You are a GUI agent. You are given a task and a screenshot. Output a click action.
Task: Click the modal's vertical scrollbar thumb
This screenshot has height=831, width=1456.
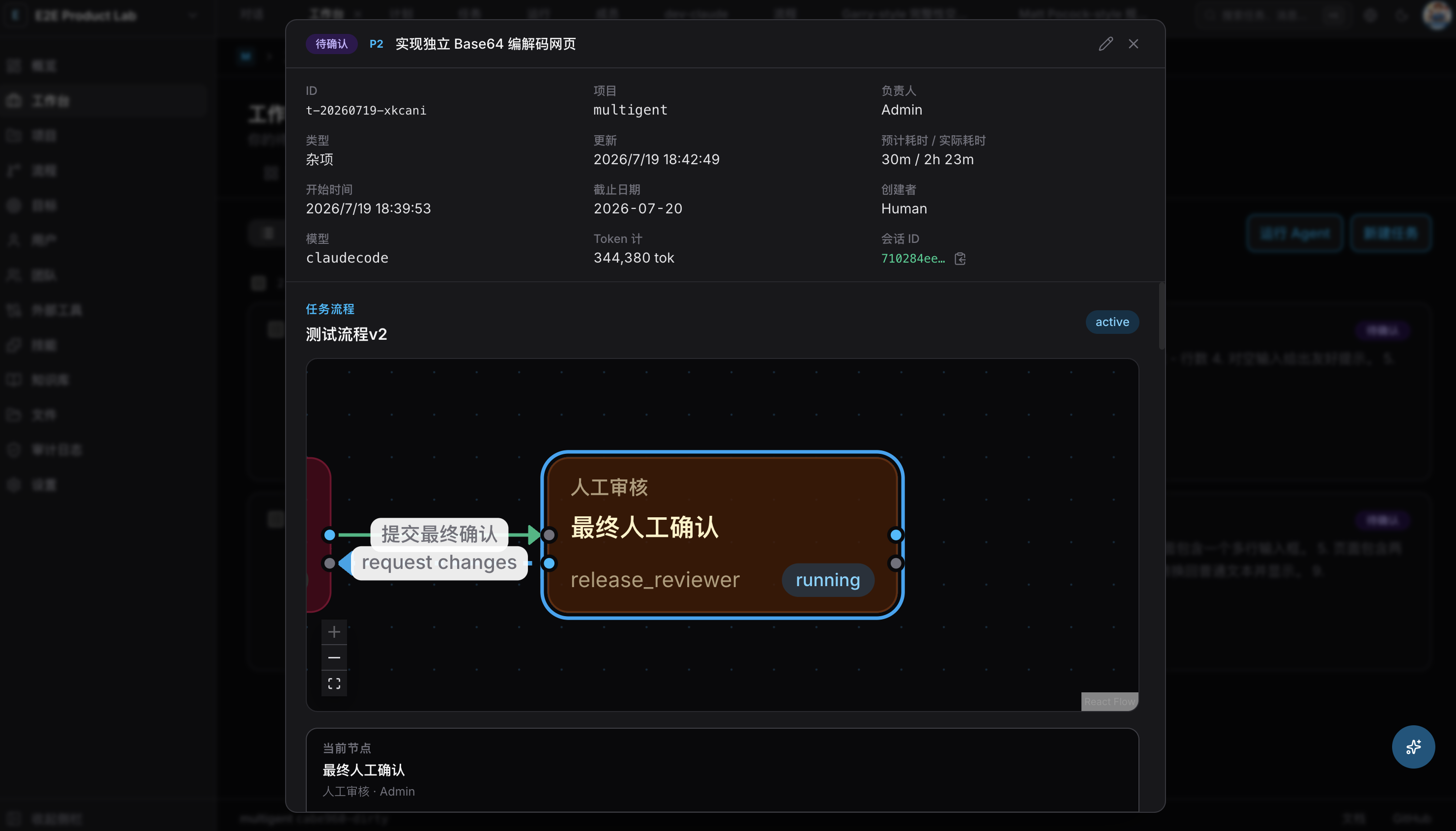pos(1162,316)
